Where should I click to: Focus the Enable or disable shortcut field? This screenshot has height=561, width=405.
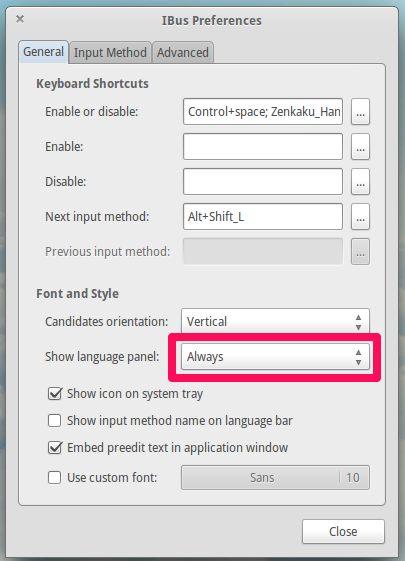click(x=263, y=112)
